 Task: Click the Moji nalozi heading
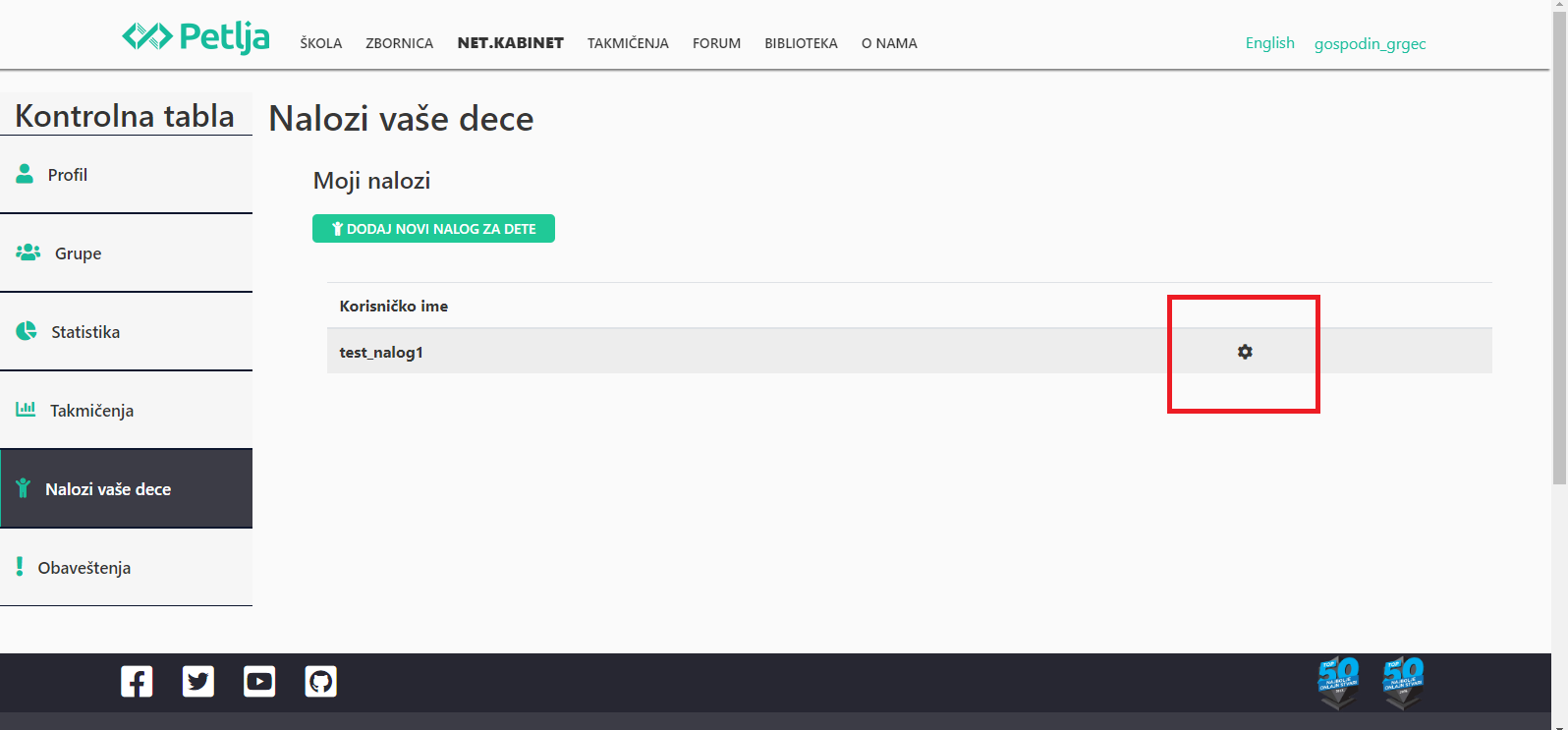click(x=371, y=181)
